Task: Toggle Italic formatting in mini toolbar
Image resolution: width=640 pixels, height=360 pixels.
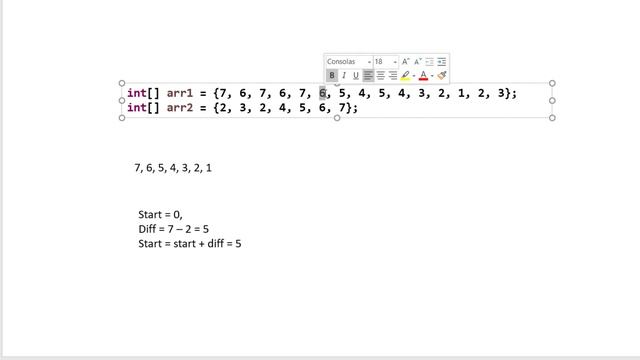Action: (344, 76)
